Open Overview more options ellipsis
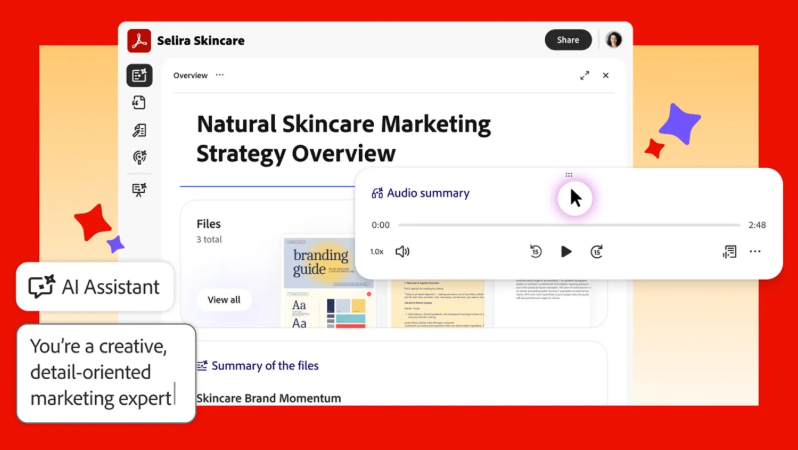 coord(219,75)
